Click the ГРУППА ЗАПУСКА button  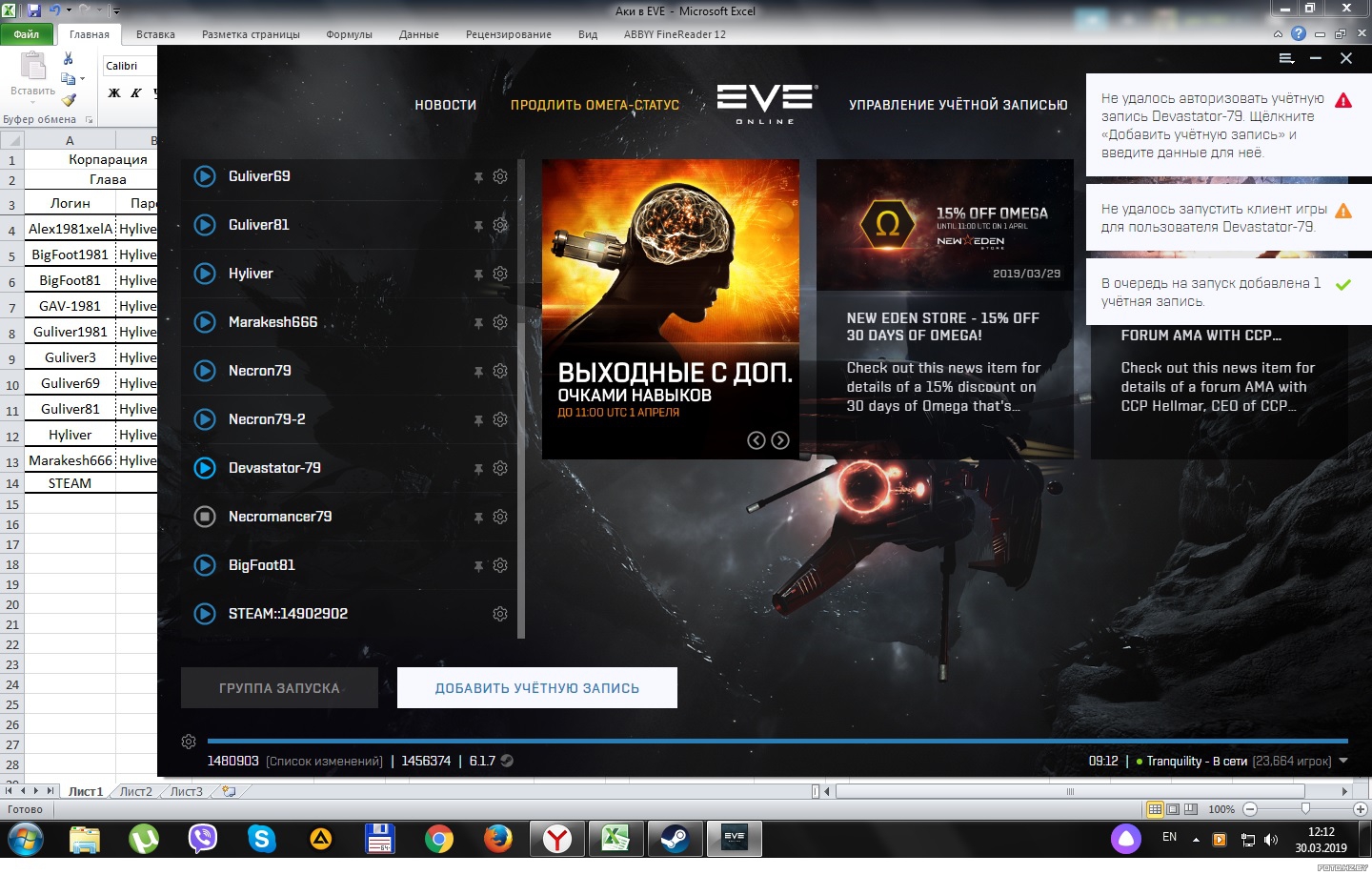279,687
